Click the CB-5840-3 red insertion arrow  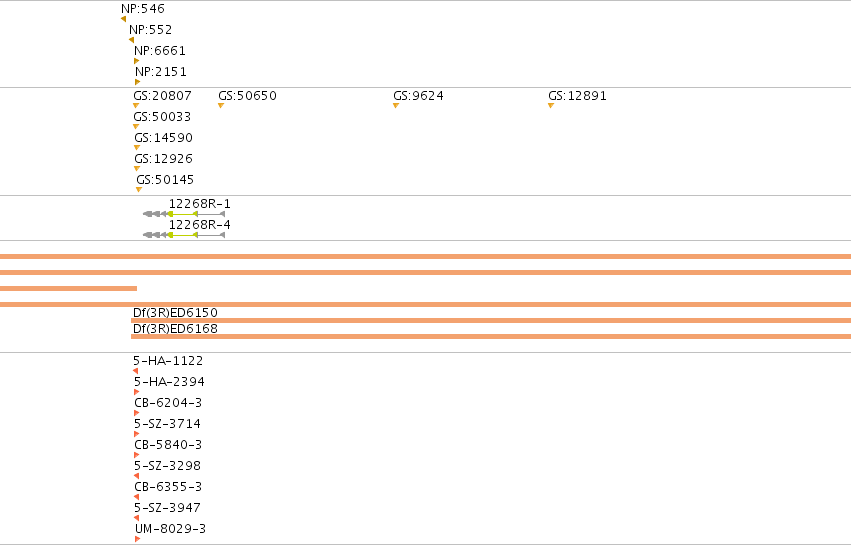(x=137, y=455)
